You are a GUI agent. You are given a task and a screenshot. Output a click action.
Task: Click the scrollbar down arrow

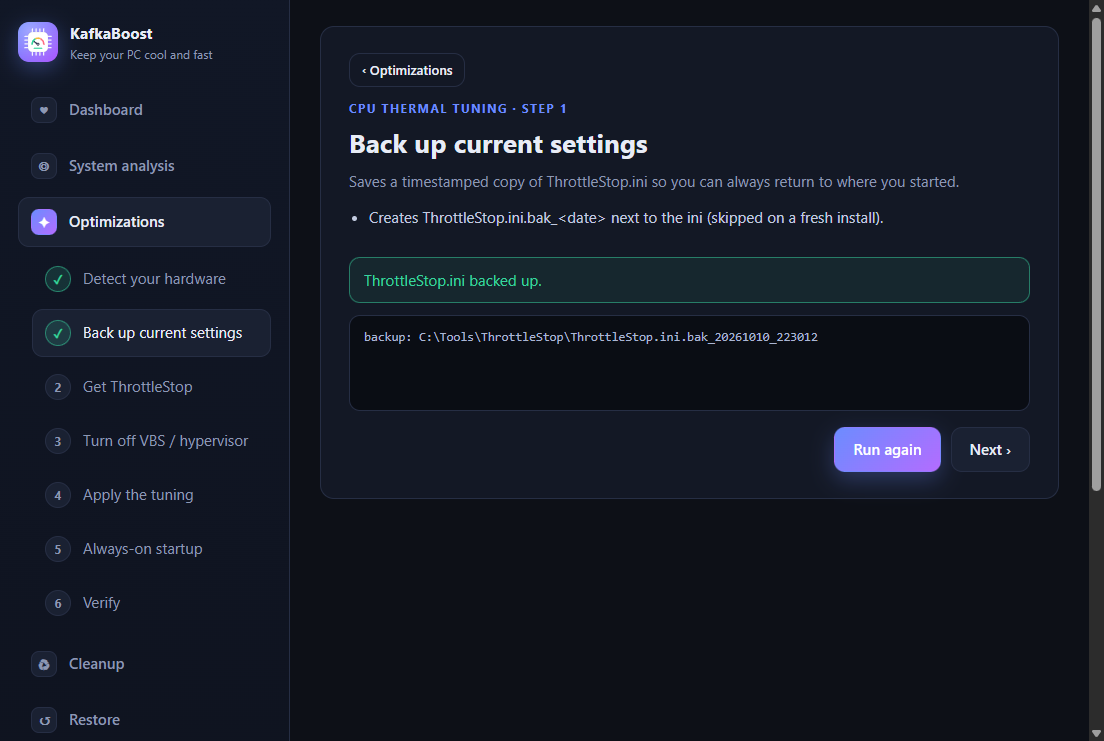coord(1096,733)
